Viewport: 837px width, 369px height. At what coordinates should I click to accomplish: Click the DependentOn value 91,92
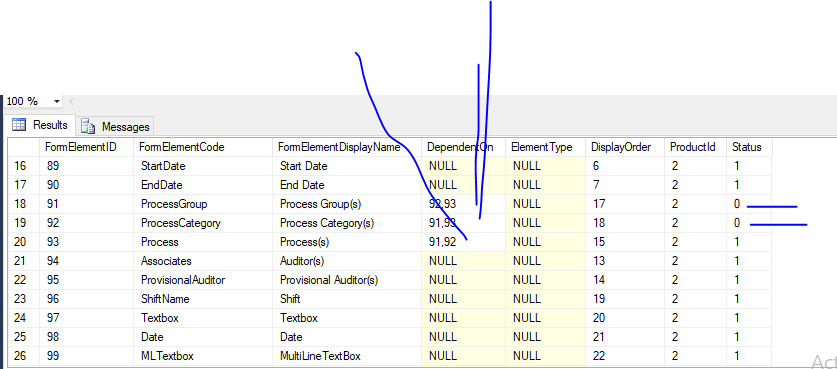click(x=464, y=242)
